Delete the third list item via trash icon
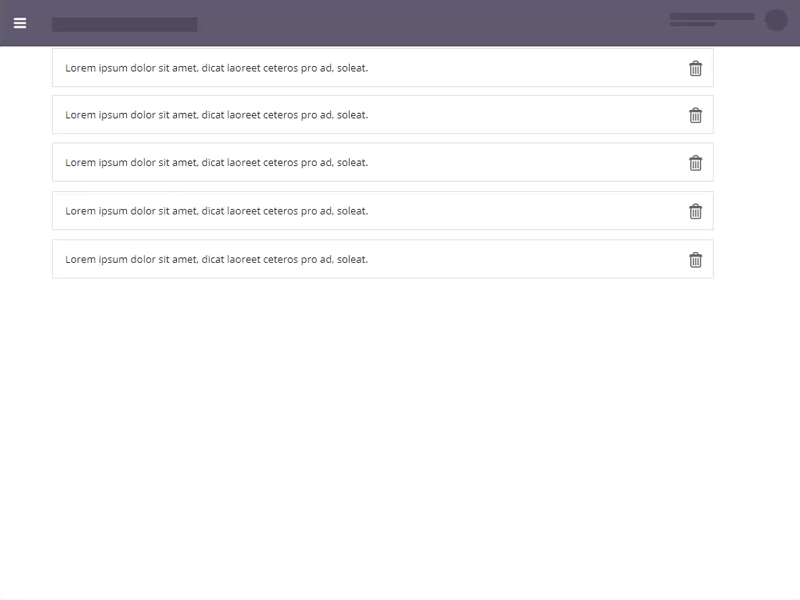Screen dimensions: 800x600 pos(697,162)
